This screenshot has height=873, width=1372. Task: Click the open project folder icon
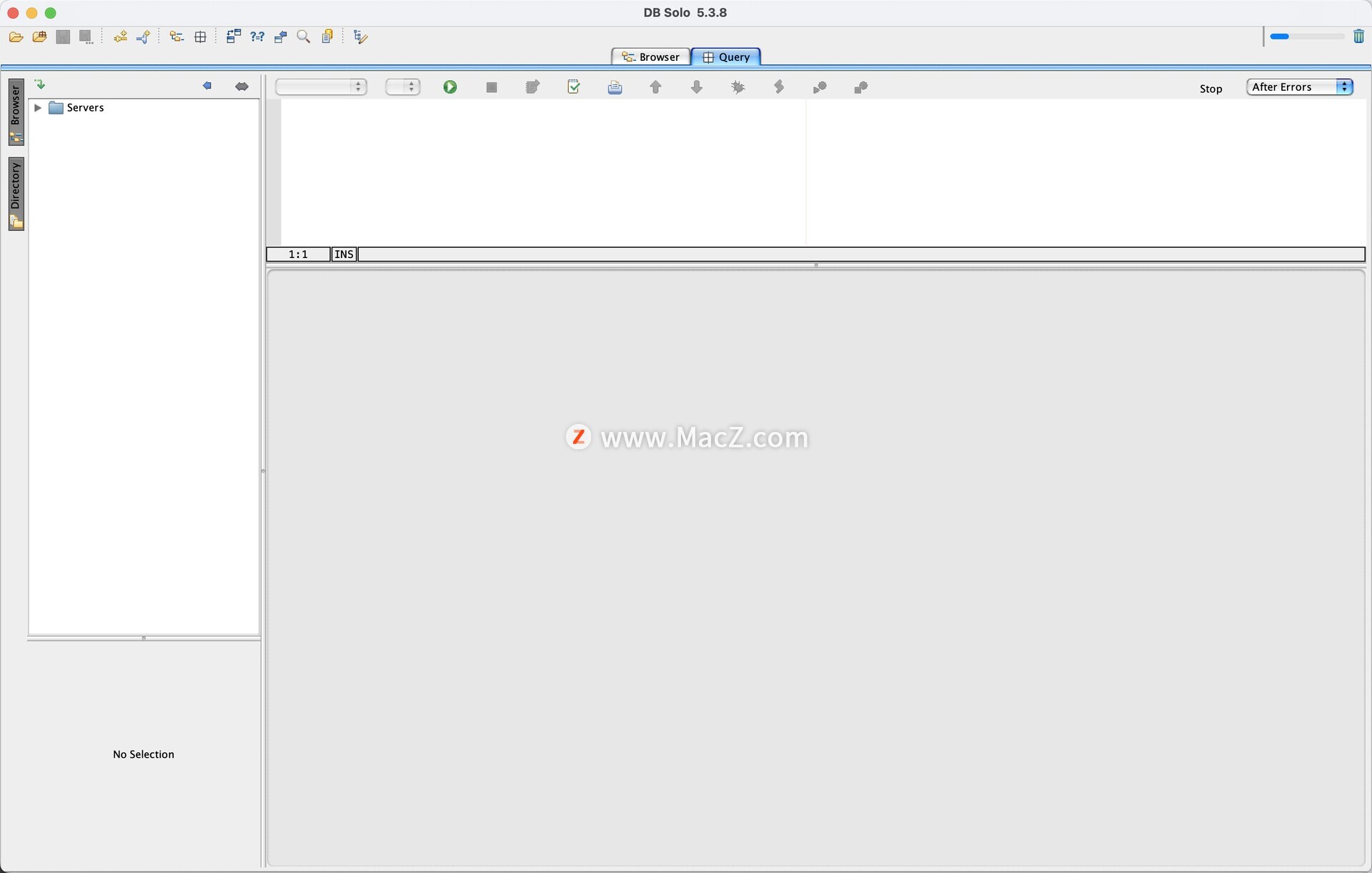[39, 37]
